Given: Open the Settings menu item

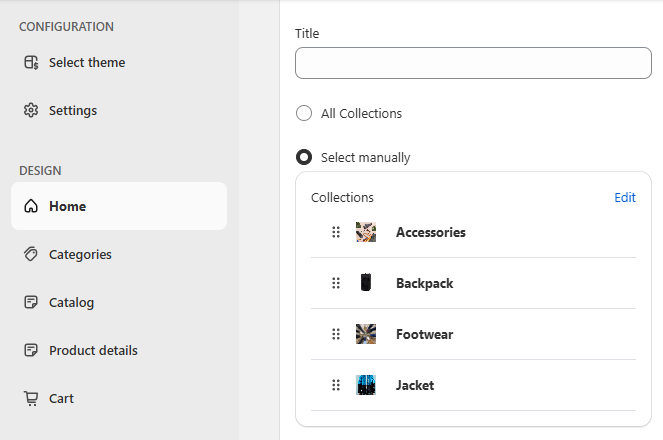Looking at the screenshot, I should 119,110.
